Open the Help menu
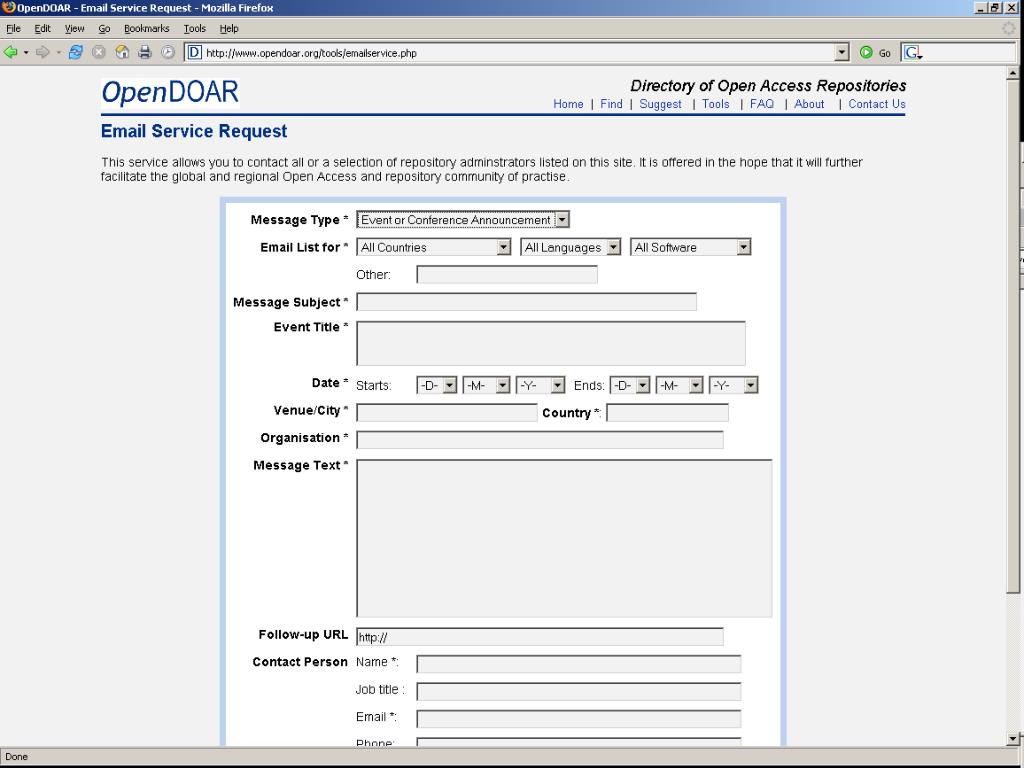The image size is (1024, 768). 229,29
